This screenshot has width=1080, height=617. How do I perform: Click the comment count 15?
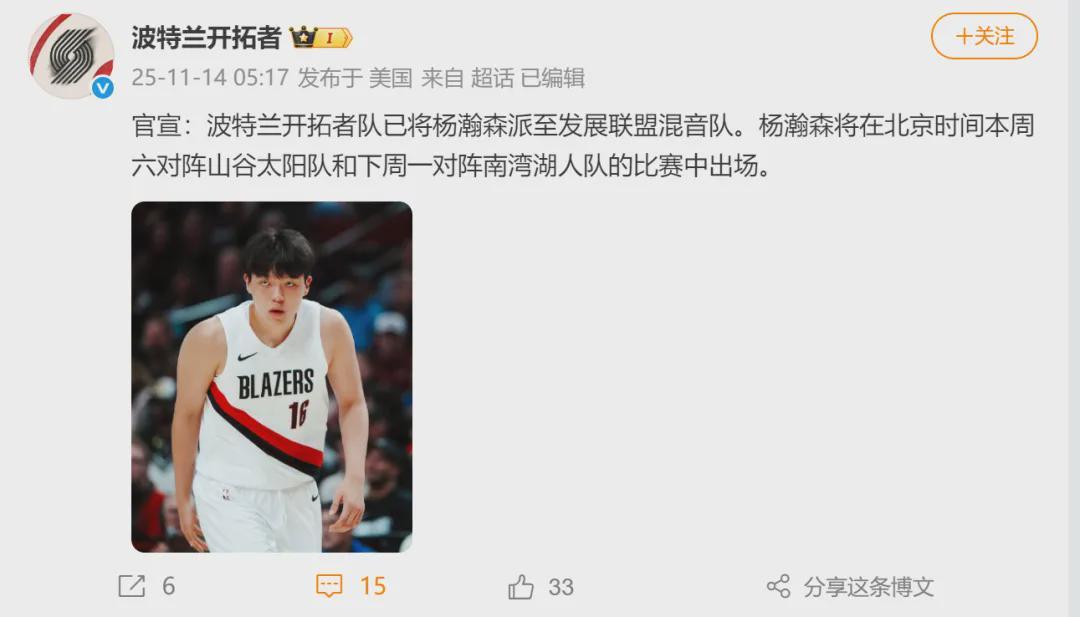click(373, 586)
